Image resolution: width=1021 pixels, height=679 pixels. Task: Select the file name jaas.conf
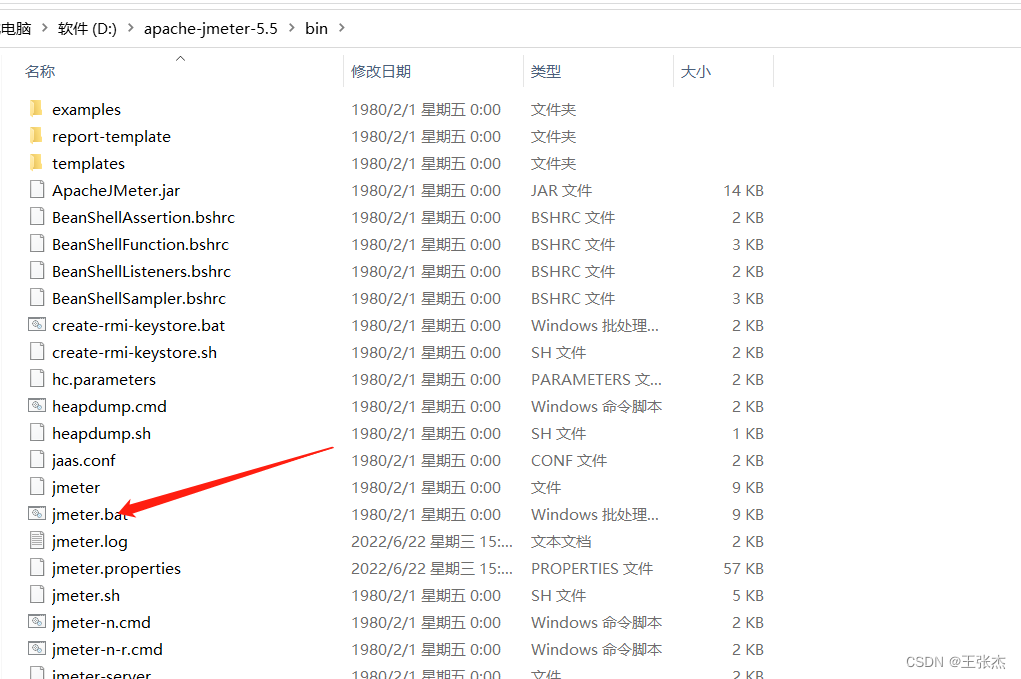pyautogui.click(x=83, y=460)
